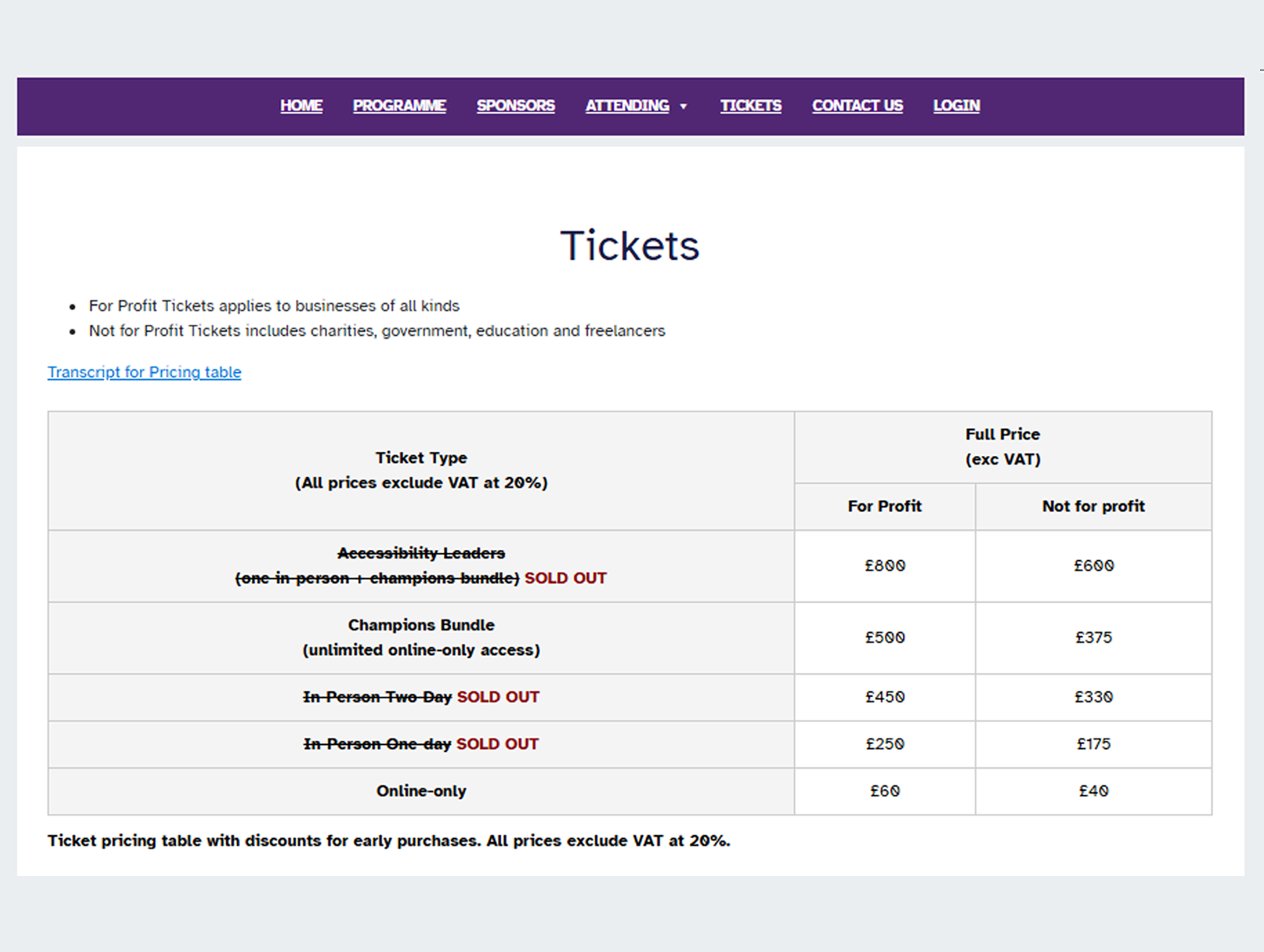This screenshot has height=952, width=1264.
Task: Click the ATTENDING menu label
Action: pos(627,106)
